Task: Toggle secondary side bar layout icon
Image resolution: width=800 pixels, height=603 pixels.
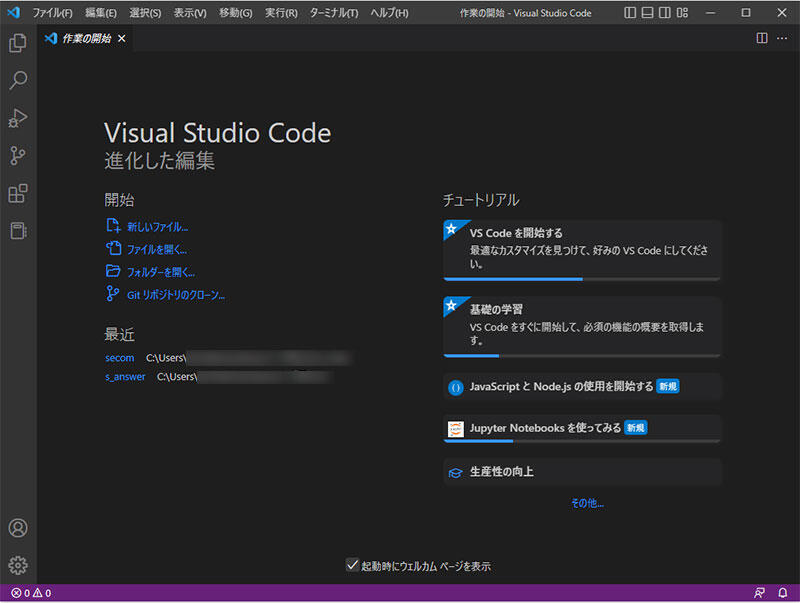Action: [665, 12]
